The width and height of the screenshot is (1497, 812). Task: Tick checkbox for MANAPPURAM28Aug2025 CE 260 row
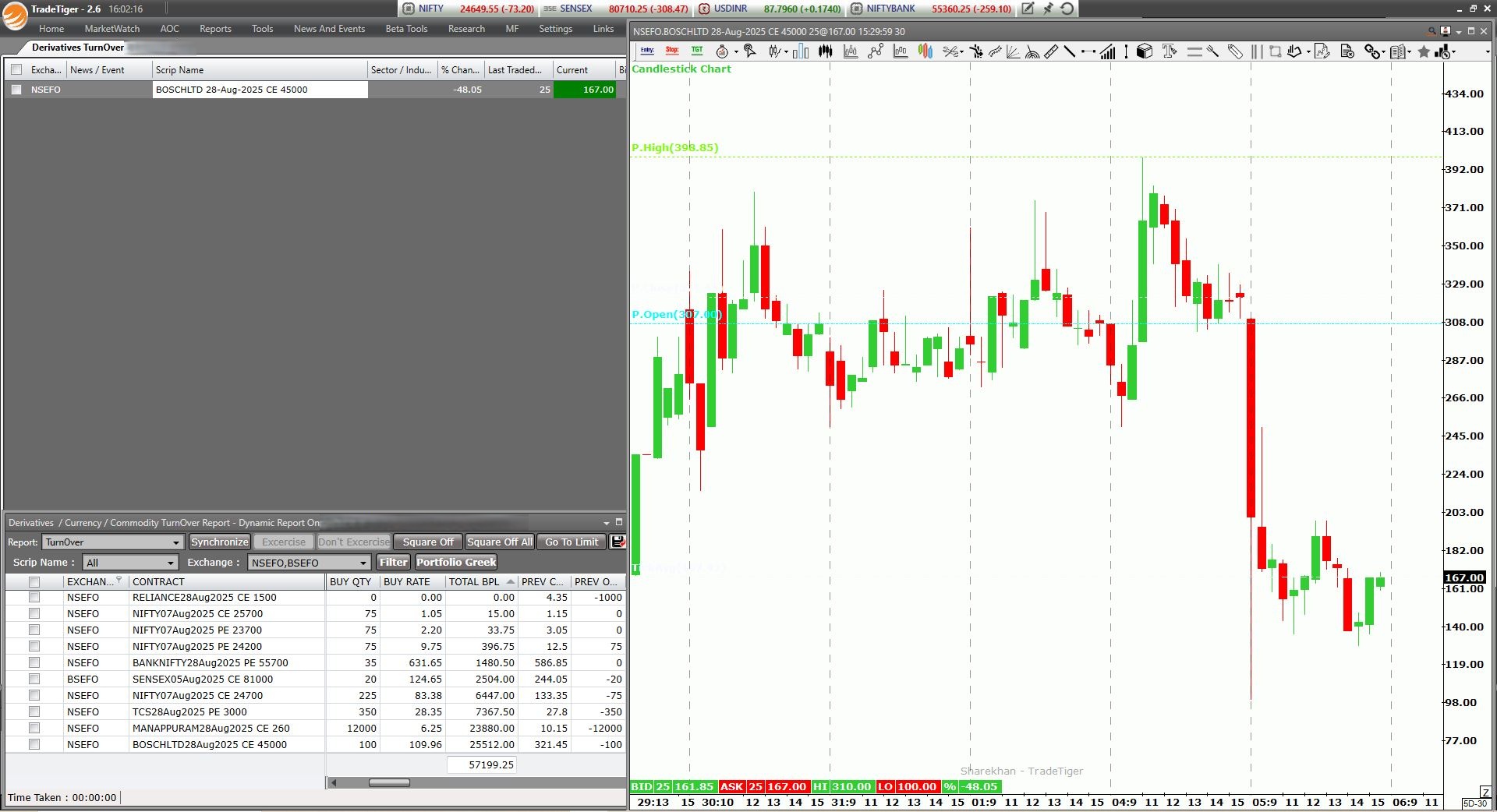tap(34, 728)
